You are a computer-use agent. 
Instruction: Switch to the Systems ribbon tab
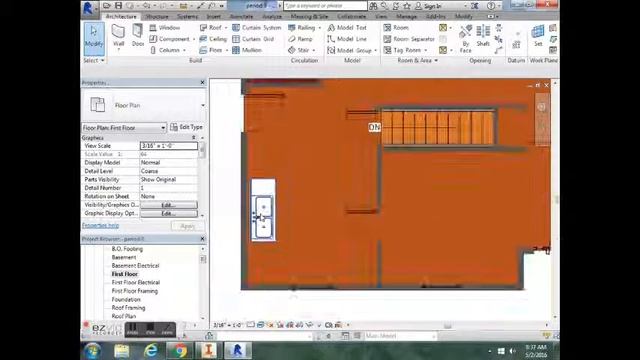[187, 16]
